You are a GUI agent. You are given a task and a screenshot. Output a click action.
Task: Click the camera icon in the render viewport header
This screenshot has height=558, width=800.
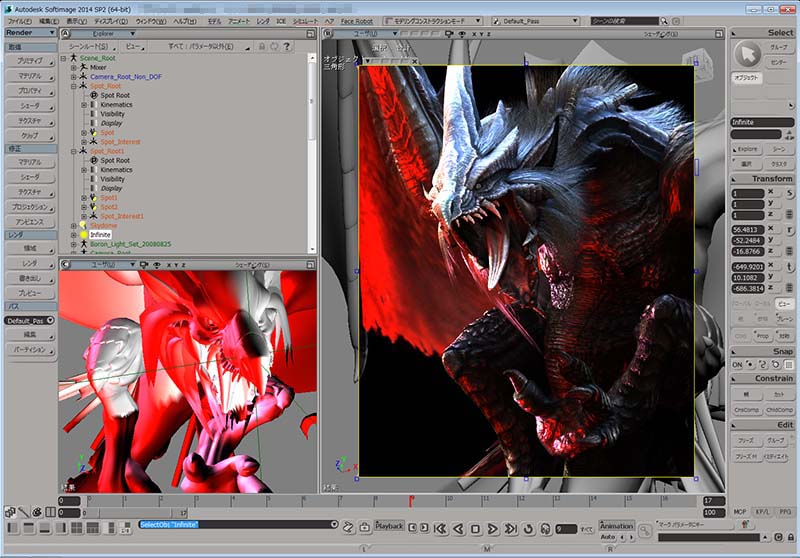pos(449,34)
